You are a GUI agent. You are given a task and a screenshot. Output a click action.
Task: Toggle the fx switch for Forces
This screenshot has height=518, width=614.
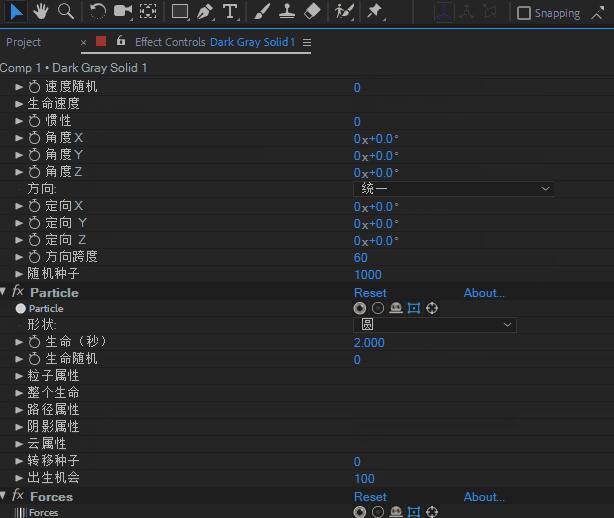(x=18, y=496)
